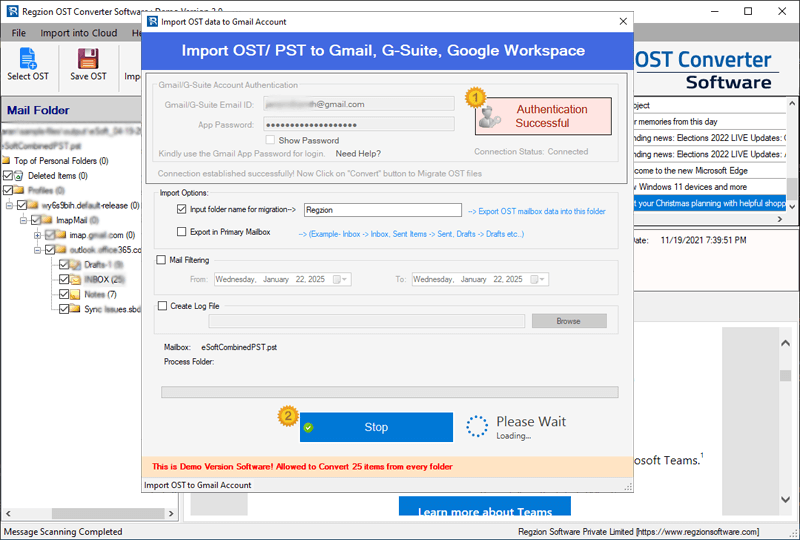
Task: Click the Drafts folder icon
Action: point(76,264)
